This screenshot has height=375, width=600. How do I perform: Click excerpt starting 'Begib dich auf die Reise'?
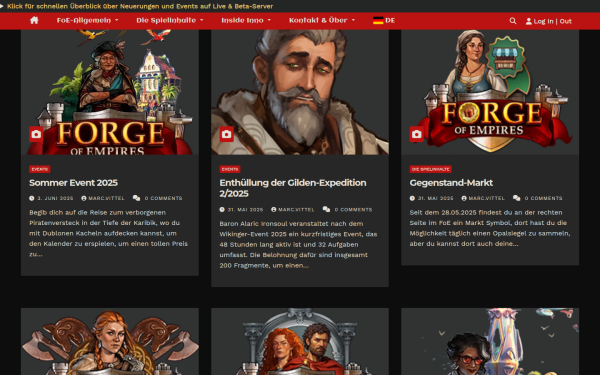tap(109, 233)
